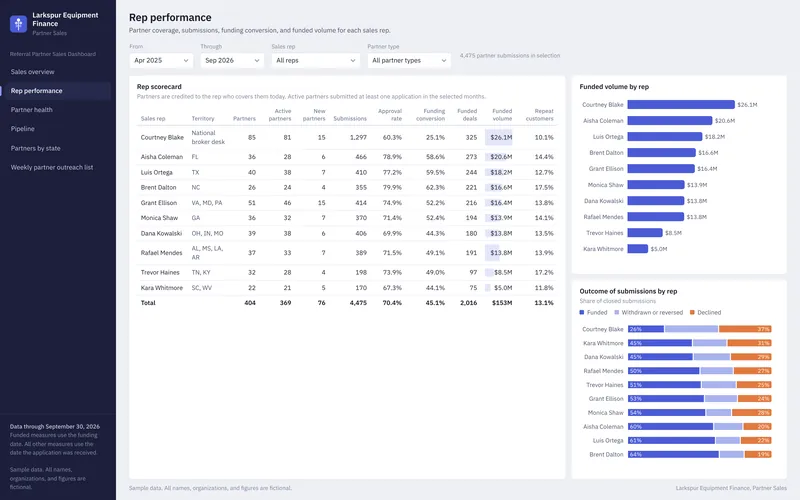Click Aisha Coleman $20.6M bar in volume chart
The height and width of the screenshot is (500, 800).
pos(670,120)
